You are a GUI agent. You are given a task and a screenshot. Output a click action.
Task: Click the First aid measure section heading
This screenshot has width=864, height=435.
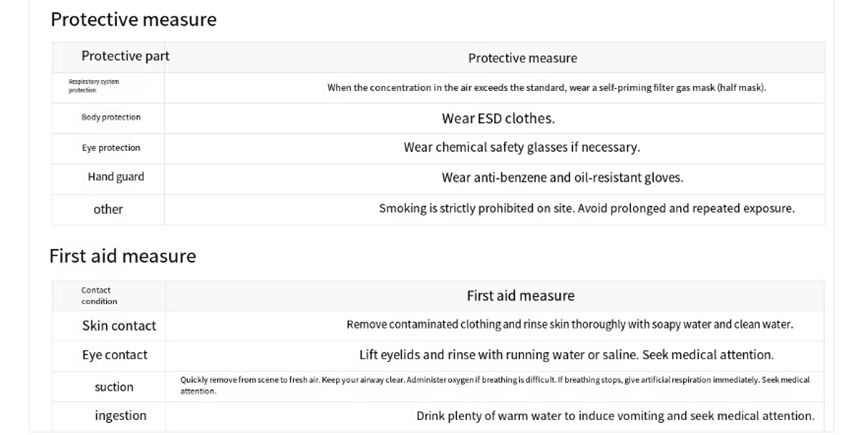tap(122, 256)
